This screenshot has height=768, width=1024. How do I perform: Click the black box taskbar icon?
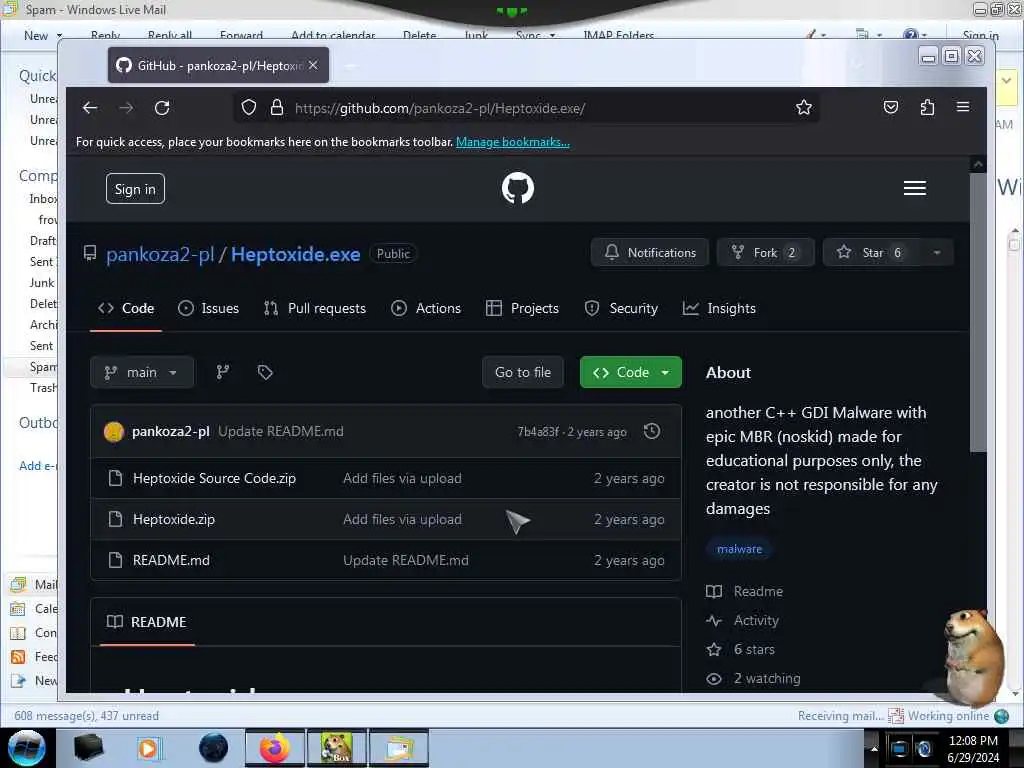point(88,748)
